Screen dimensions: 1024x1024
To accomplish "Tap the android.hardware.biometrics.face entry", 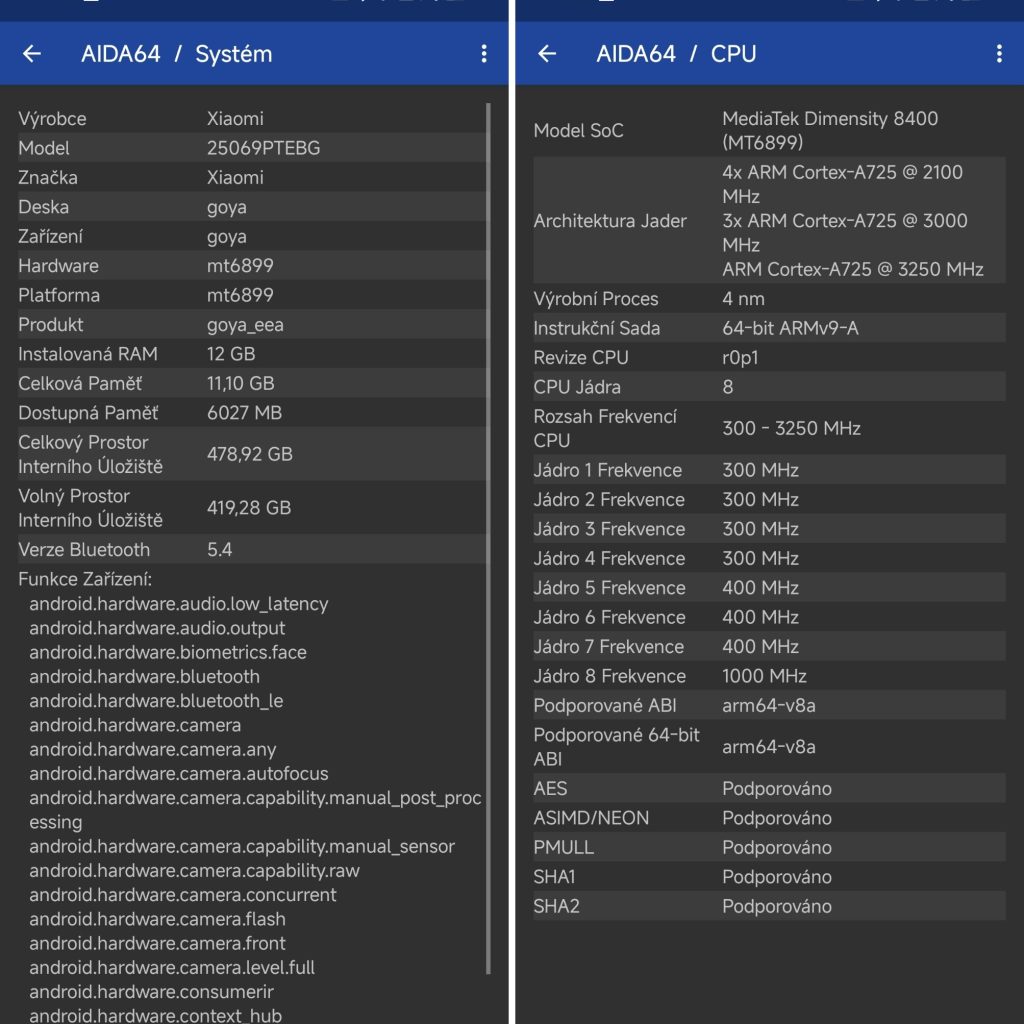I will [x=168, y=653].
